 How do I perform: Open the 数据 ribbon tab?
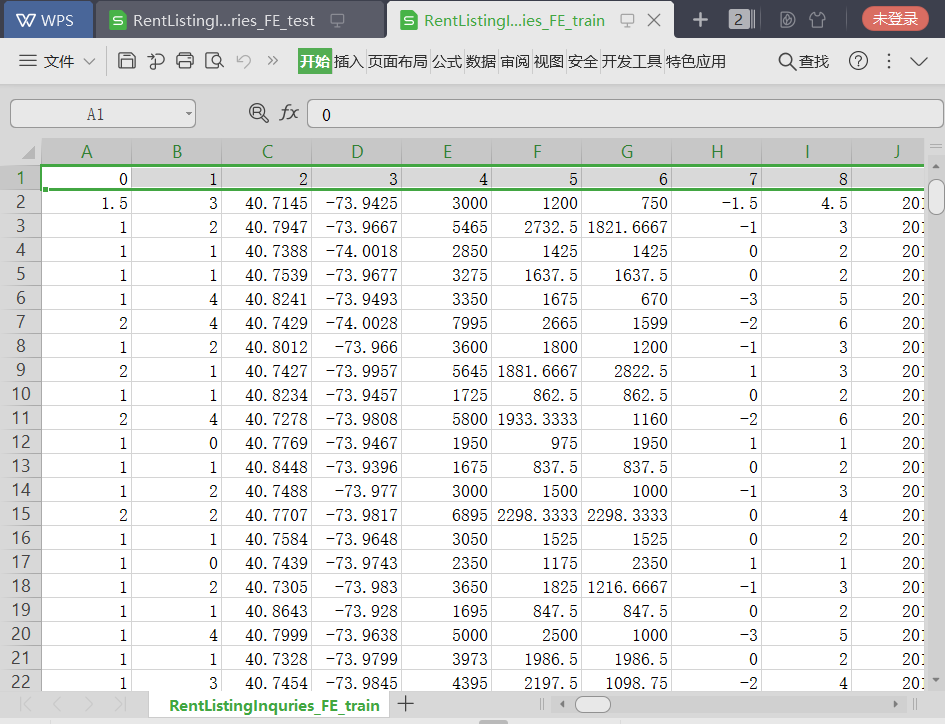pos(481,61)
